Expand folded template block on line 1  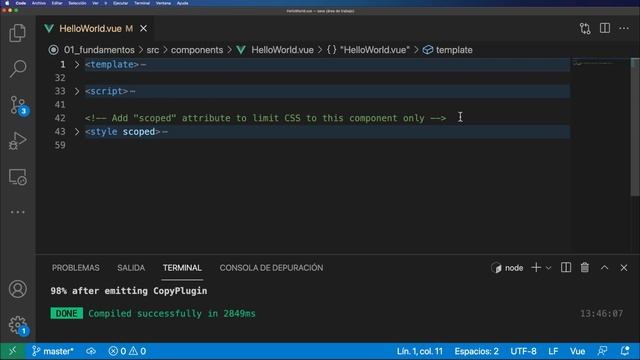tap(77, 64)
